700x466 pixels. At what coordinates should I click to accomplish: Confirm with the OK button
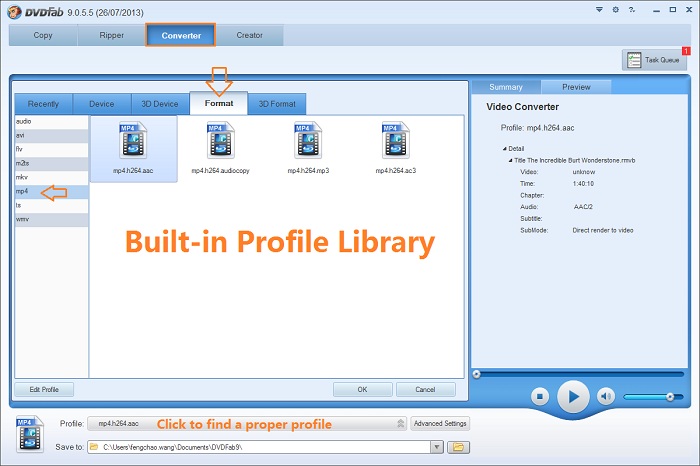click(x=362, y=389)
